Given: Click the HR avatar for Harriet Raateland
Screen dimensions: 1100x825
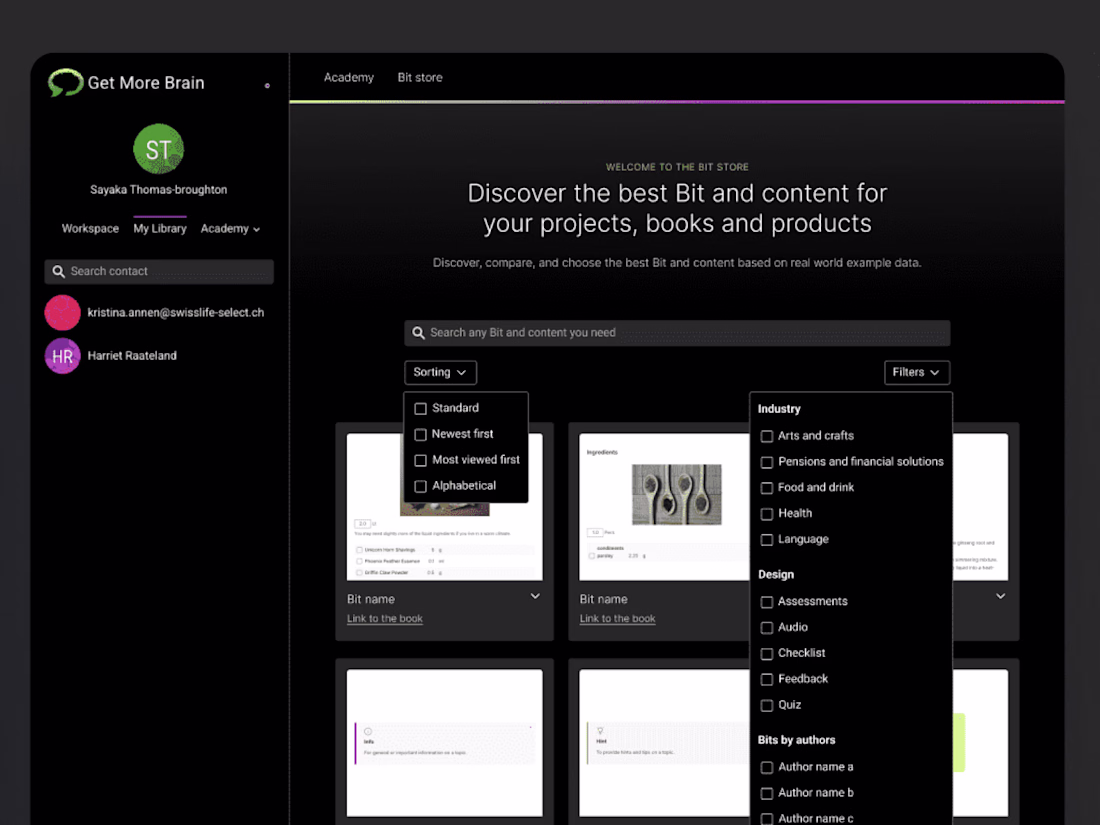Looking at the screenshot, I should tap(62, 356).
